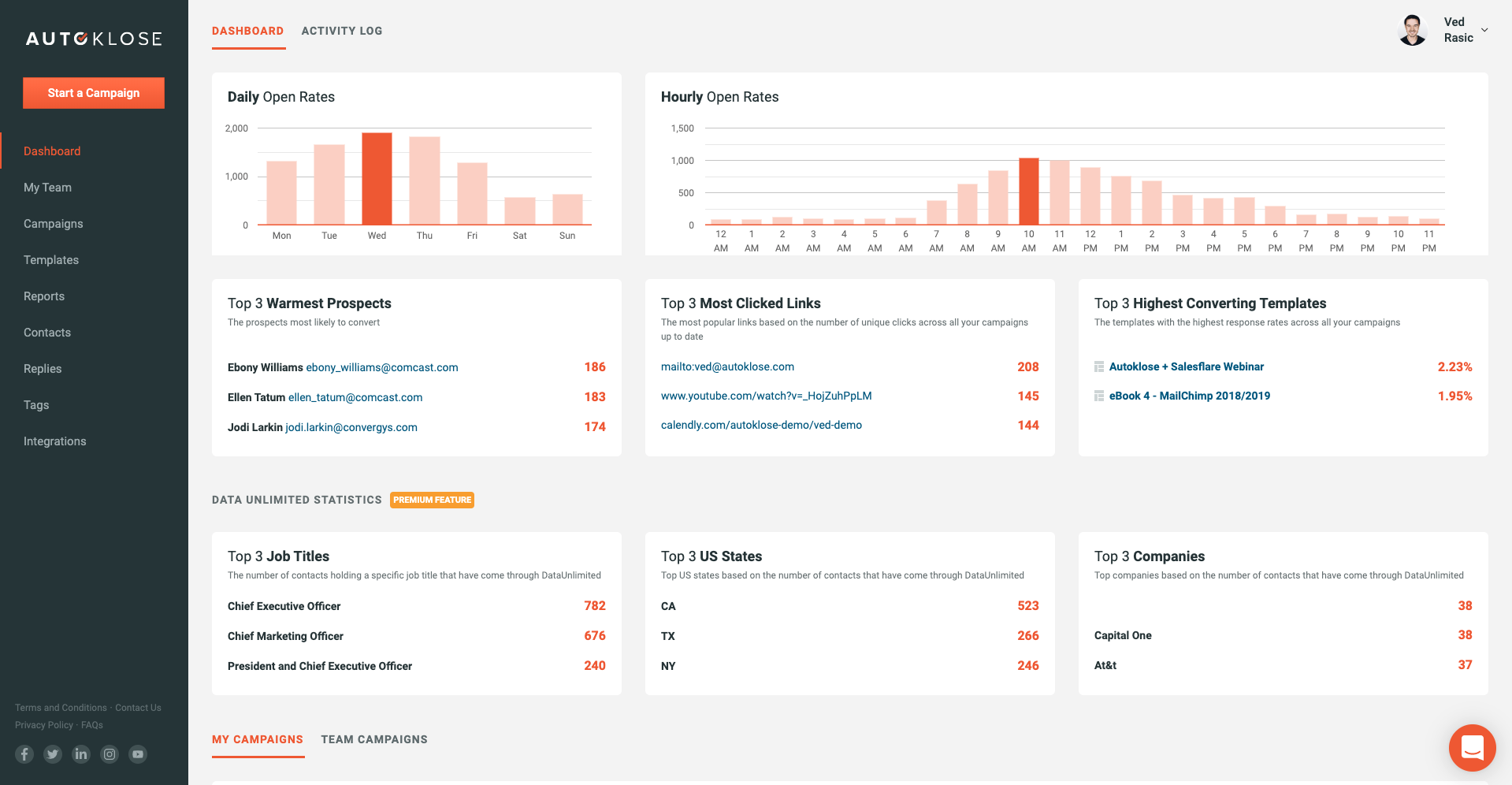The height and width of the screenshot is (785, 1512).
Task: Expand the Ved Rasic account dropdown
Action: pyautogui.click(x=1484, y=31)
